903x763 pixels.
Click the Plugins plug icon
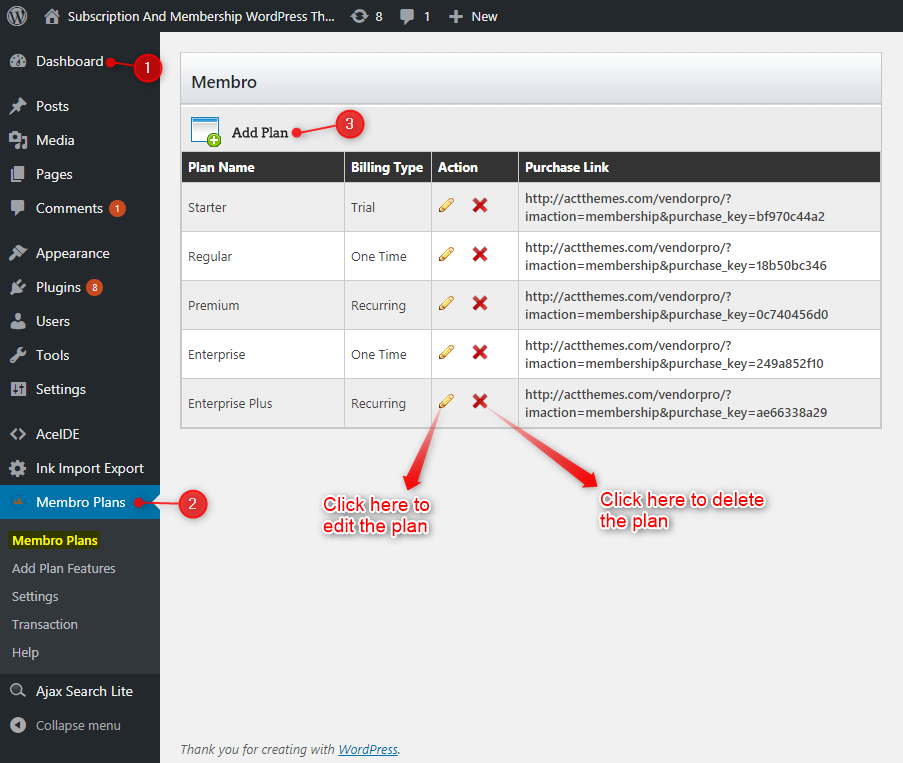click(18, 287)
